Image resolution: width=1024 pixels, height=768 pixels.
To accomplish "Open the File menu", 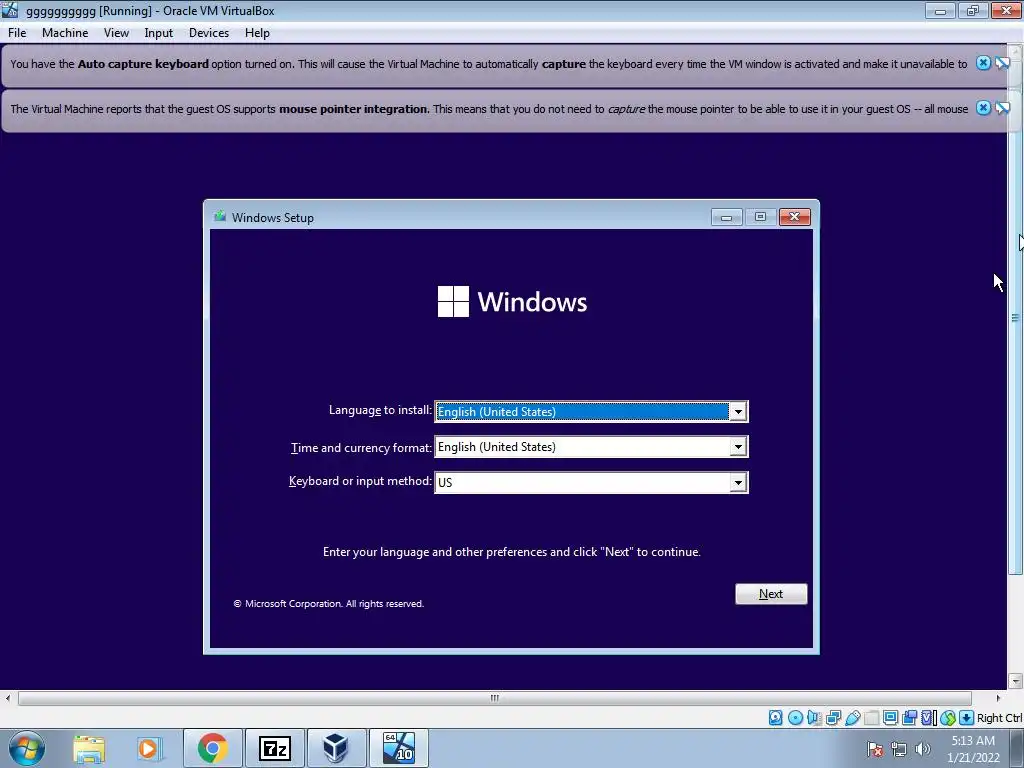I will [x=17, y=33].
